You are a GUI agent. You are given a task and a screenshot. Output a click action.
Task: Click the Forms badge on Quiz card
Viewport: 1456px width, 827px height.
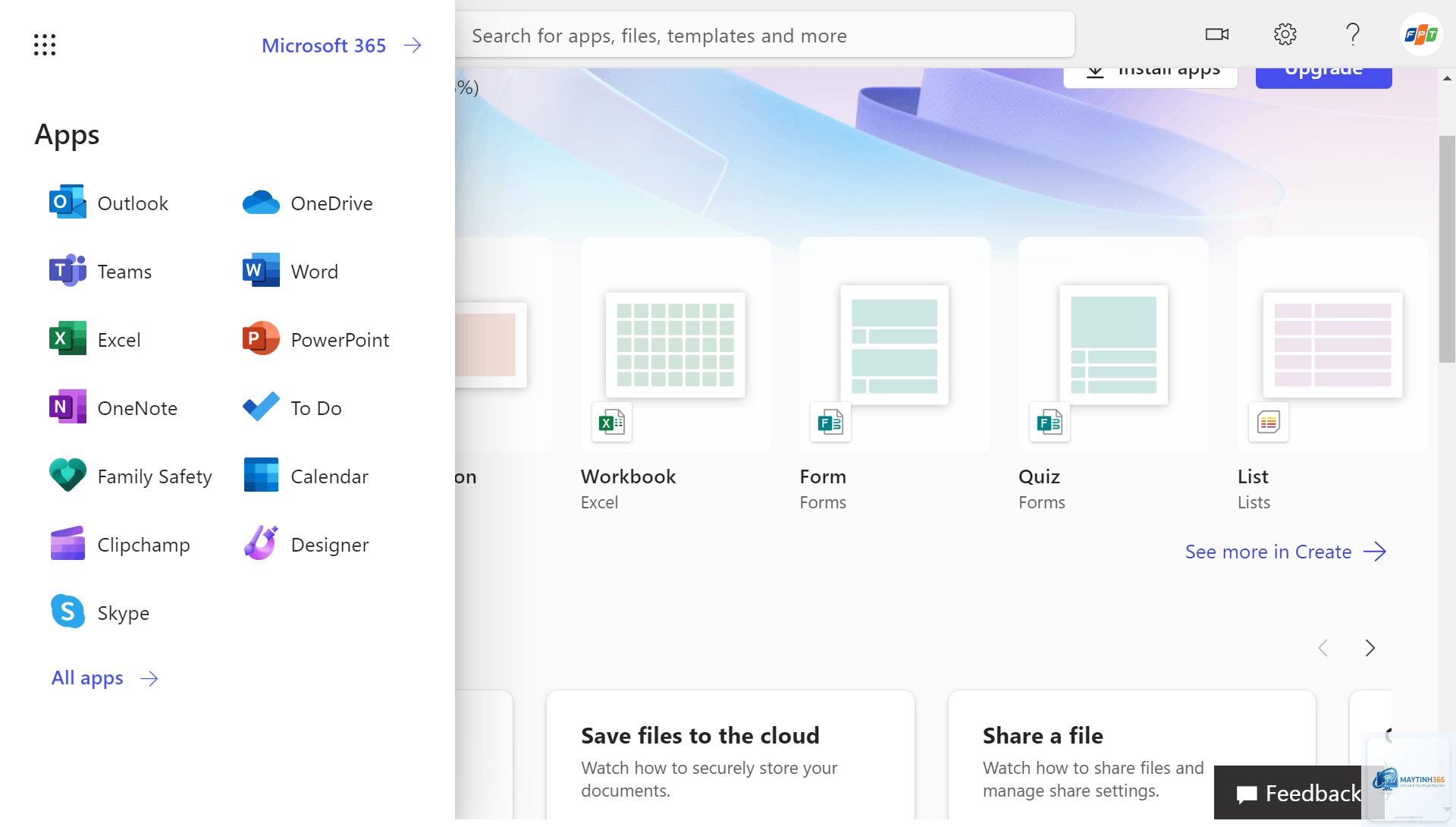(1050, 422)
